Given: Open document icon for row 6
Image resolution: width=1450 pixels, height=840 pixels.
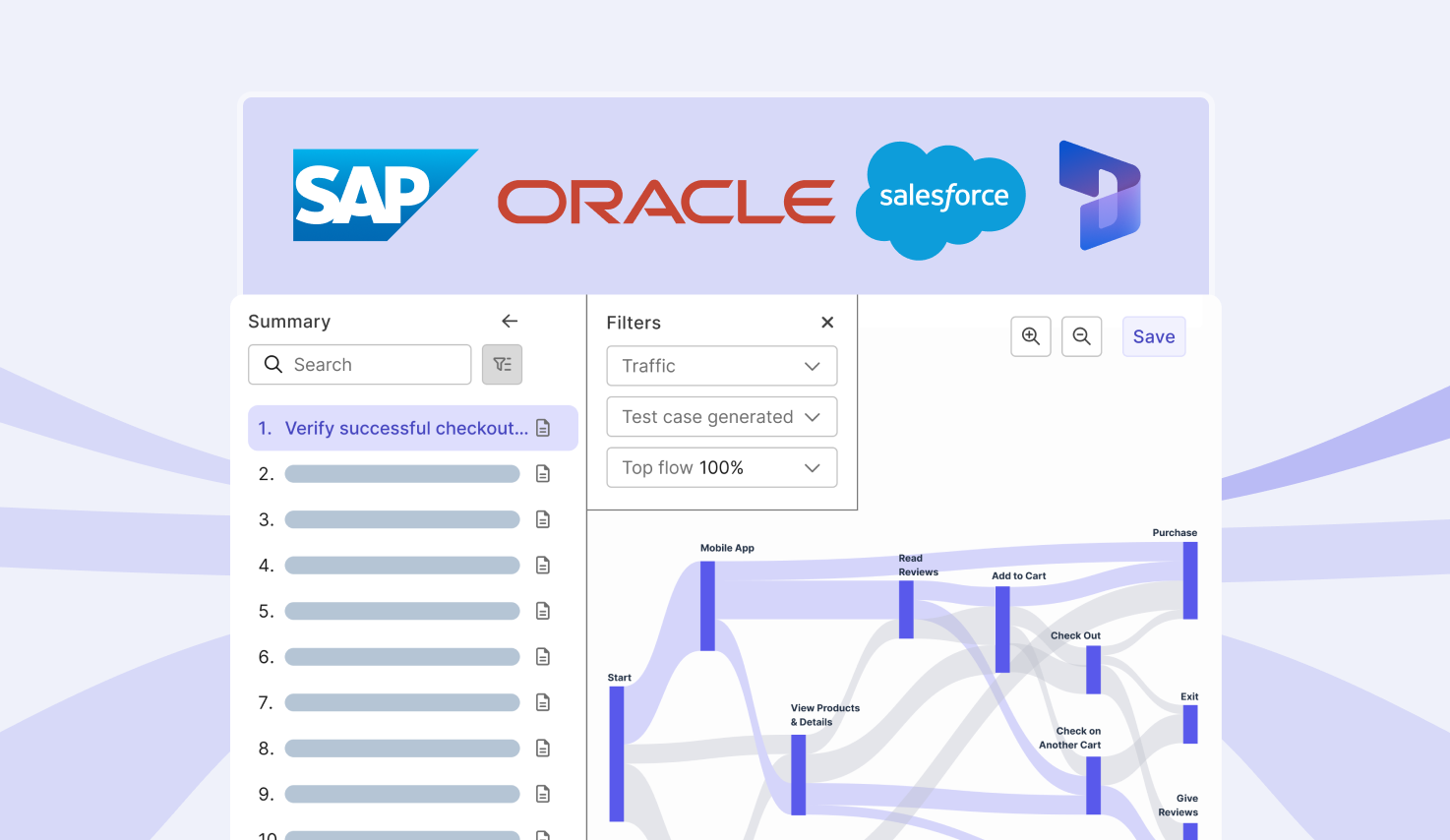Looking at the screenshot, I should (x=543, y=657).
